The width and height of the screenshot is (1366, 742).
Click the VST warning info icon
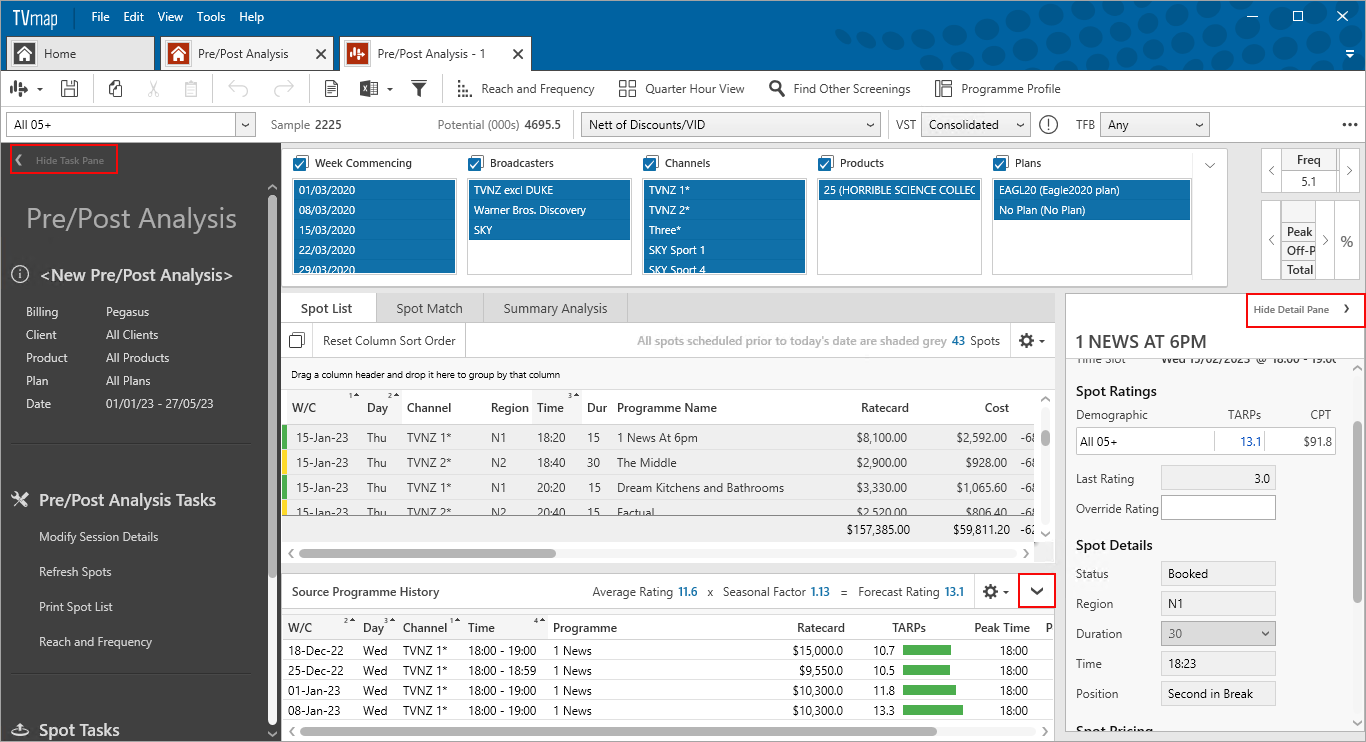click(x=1048, y=125)
